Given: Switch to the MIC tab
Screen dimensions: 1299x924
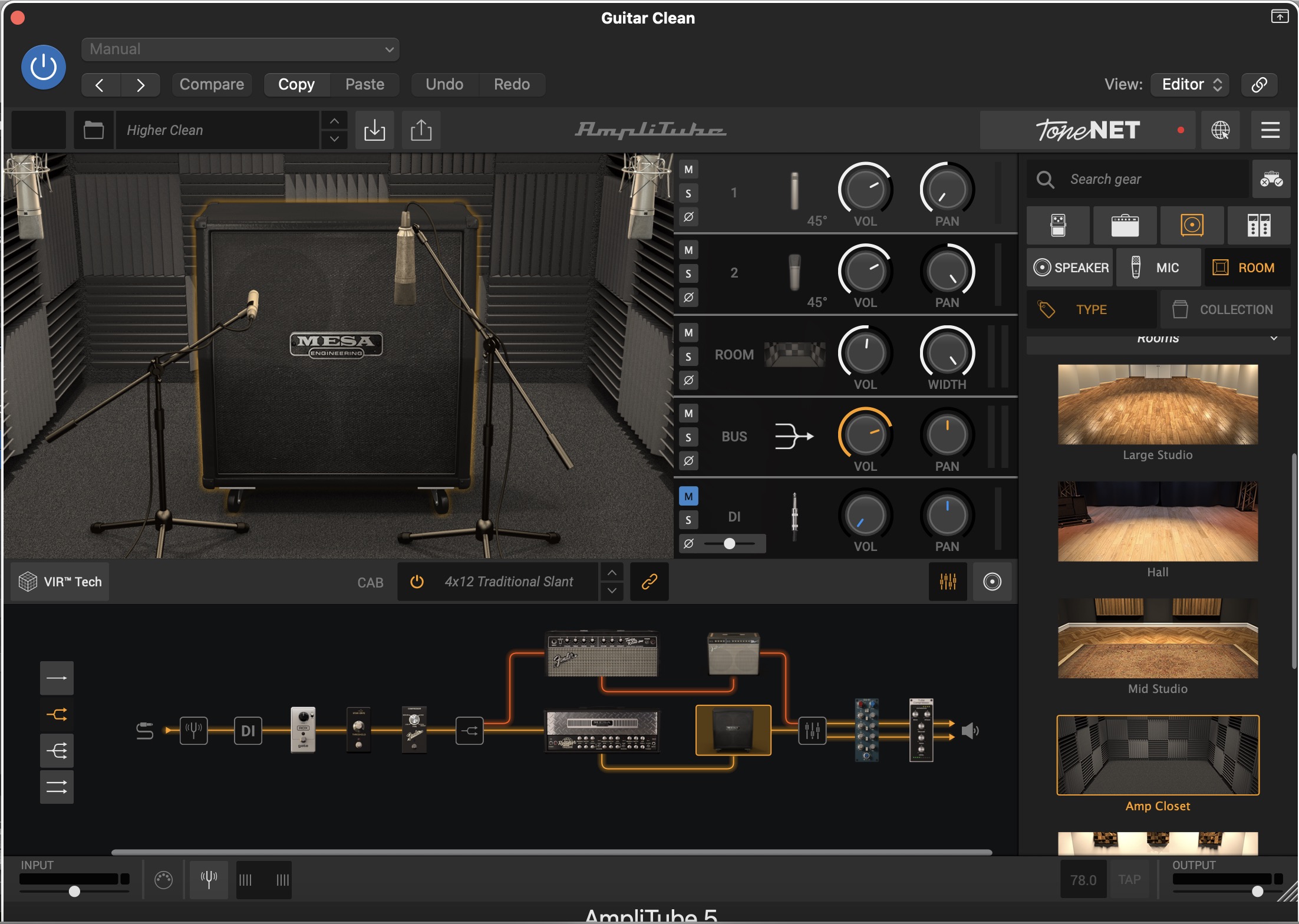Looking at the screenshot, I should pos(1158,268).
